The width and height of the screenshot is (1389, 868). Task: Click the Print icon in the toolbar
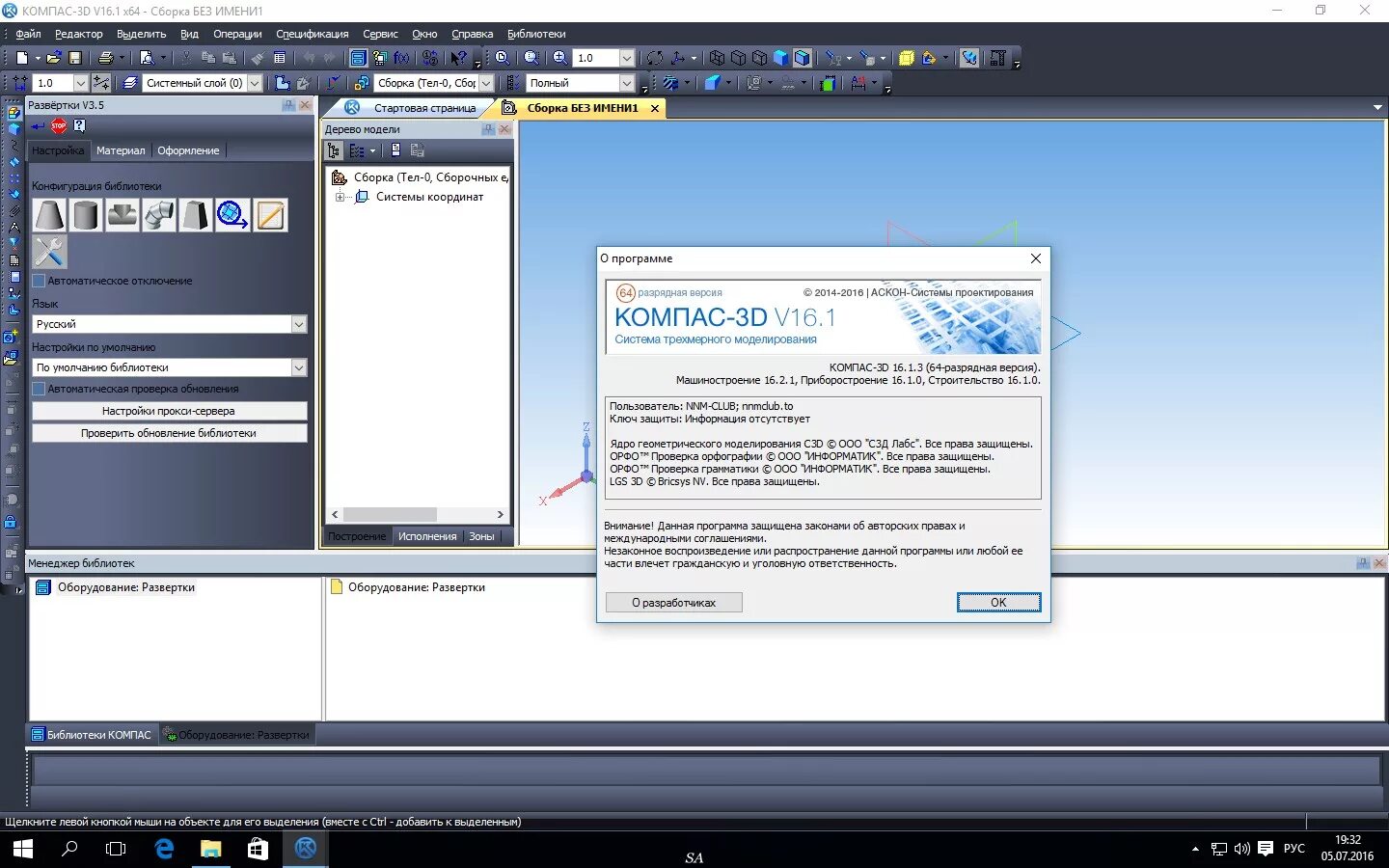pos(106,58)
